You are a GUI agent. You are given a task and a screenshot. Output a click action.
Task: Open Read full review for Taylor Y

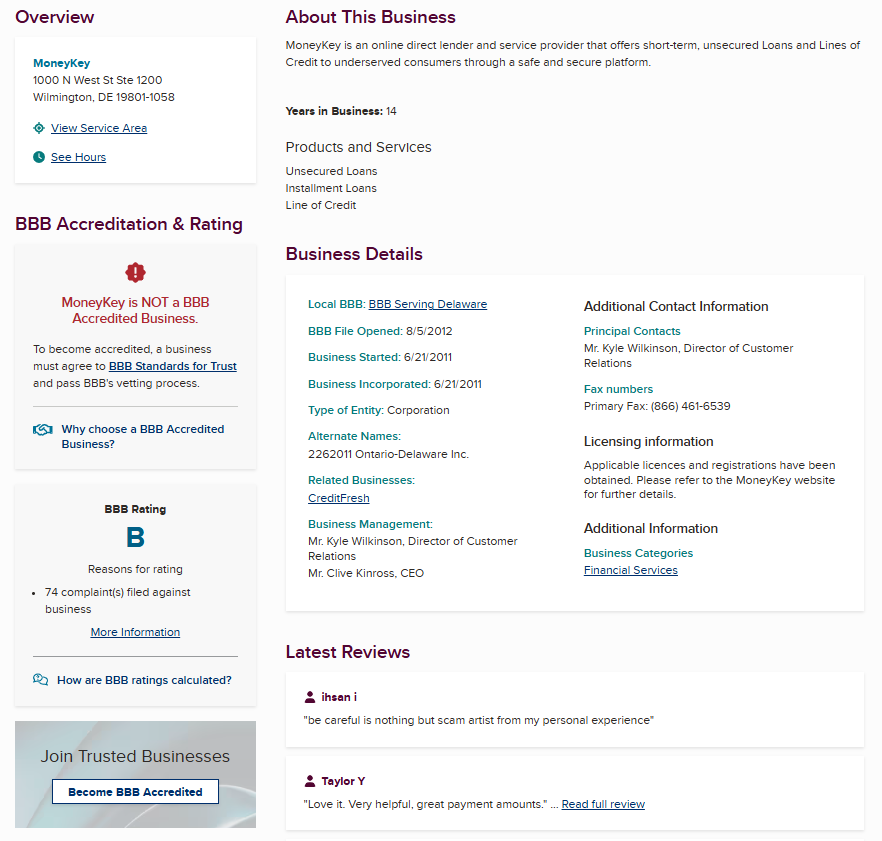tap(603, 804)
